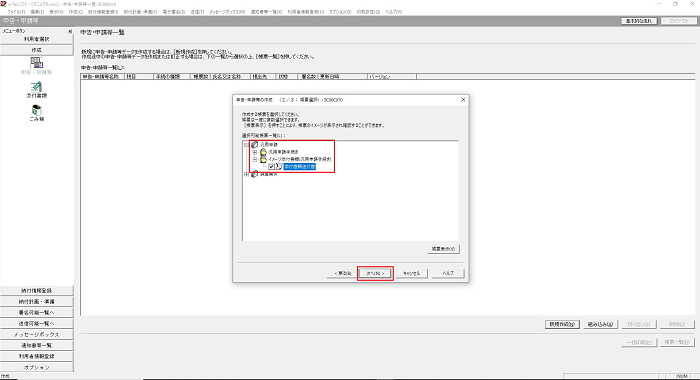Select the 汎用申請 root folder icon

tap(254, 145)
